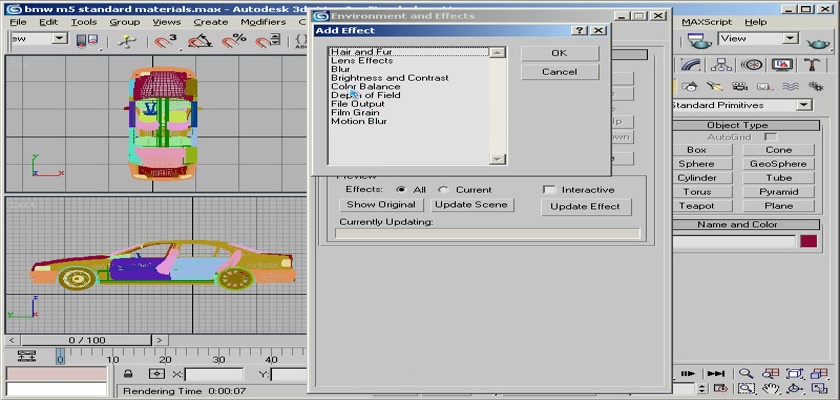Click the Zoom All viewport icon
840x400 pixels.
[x=770, y=373]
